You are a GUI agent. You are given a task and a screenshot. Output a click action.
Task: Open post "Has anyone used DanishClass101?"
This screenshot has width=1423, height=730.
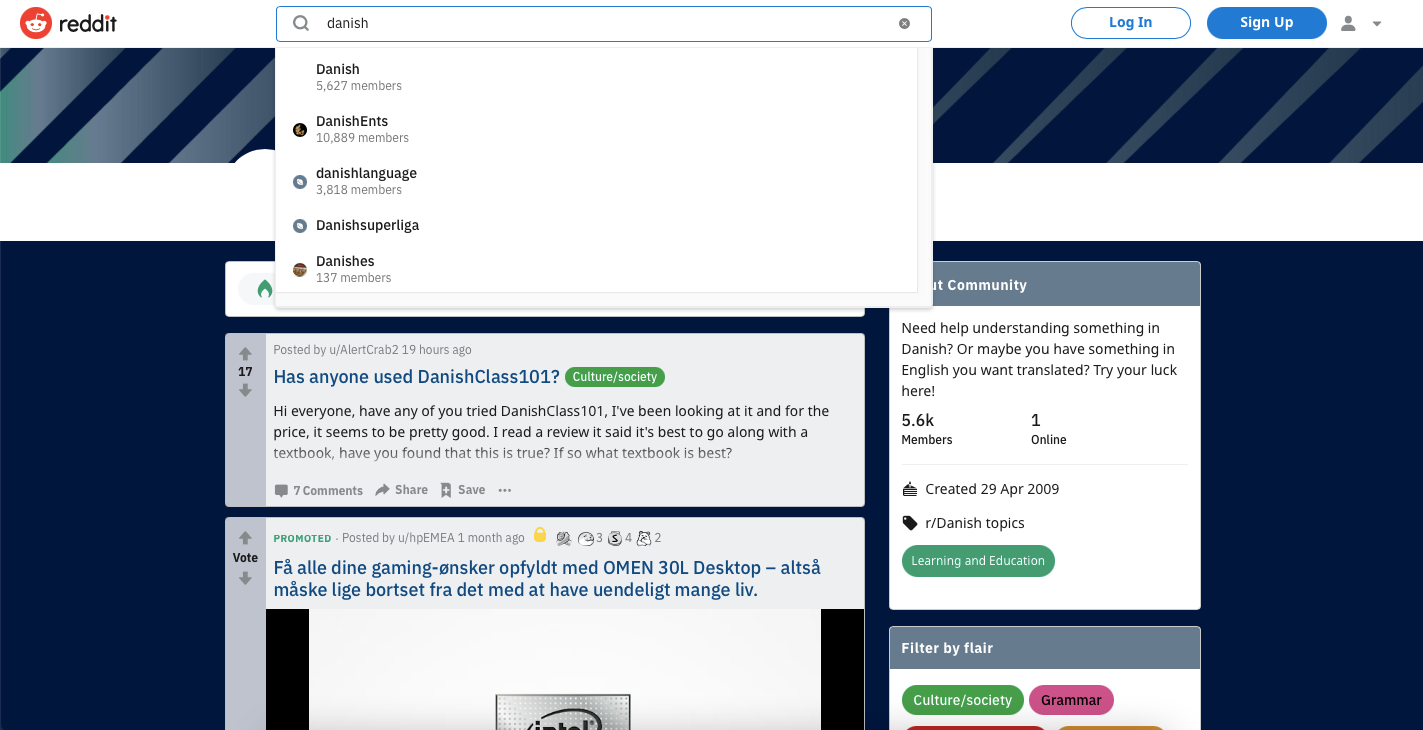pyautogui.click(x=417, y=377)
